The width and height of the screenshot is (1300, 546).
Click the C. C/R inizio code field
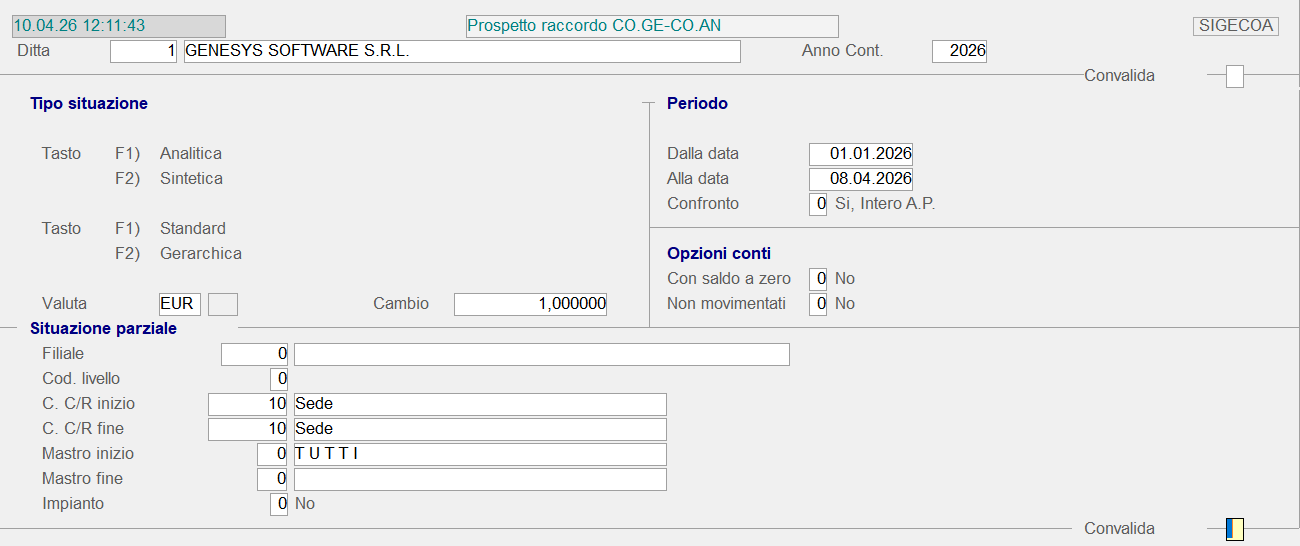point(249,404)
